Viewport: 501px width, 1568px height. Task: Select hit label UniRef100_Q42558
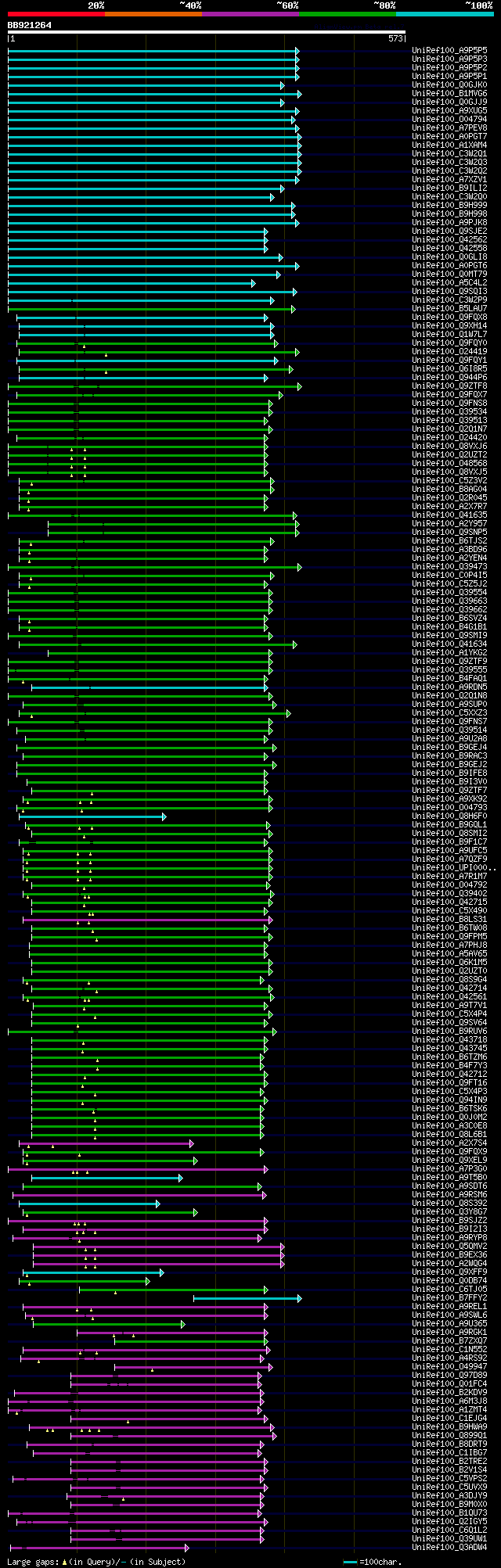(449, 248)
